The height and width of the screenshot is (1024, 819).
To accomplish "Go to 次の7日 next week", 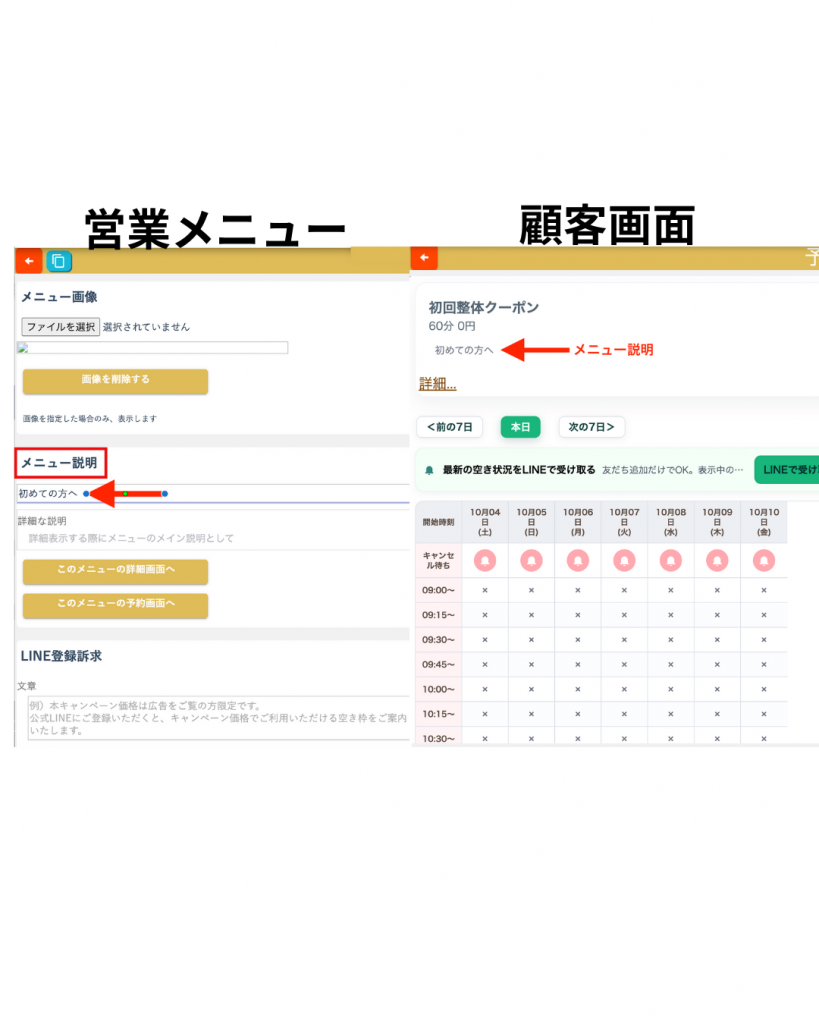I will tap(591, 427).
